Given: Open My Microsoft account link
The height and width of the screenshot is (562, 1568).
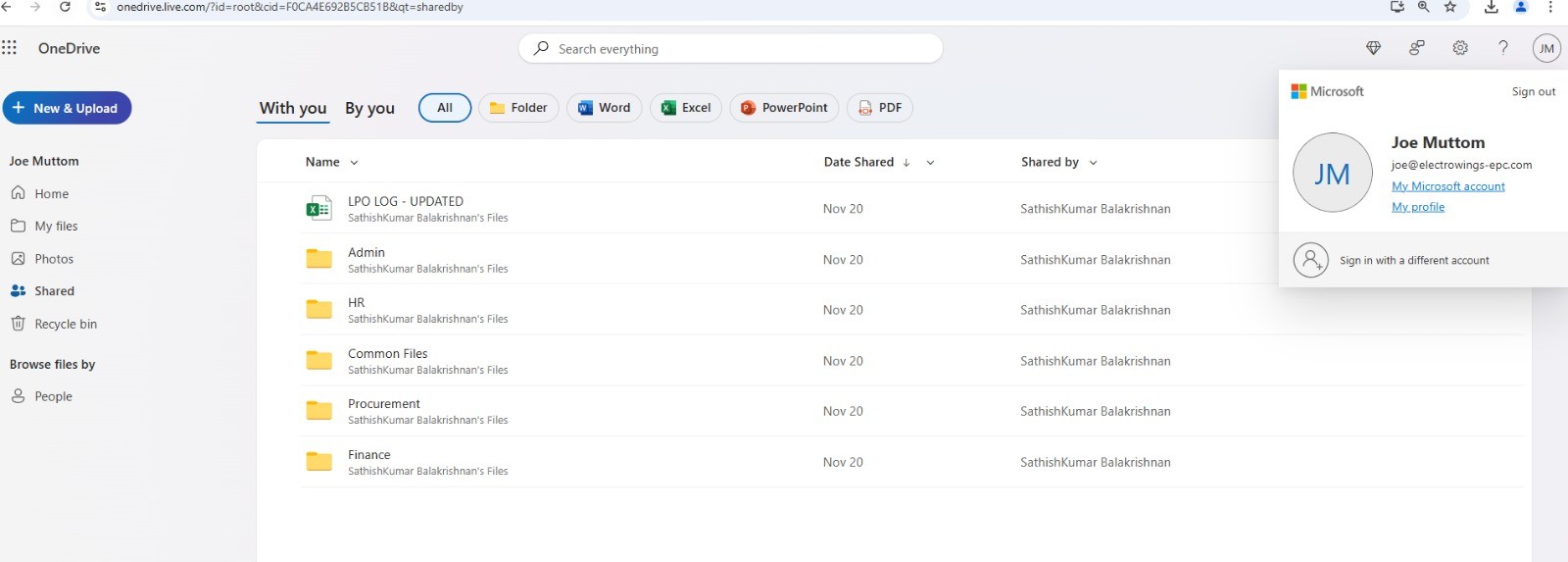Looking at the screenshot, I should (1447, 186).
